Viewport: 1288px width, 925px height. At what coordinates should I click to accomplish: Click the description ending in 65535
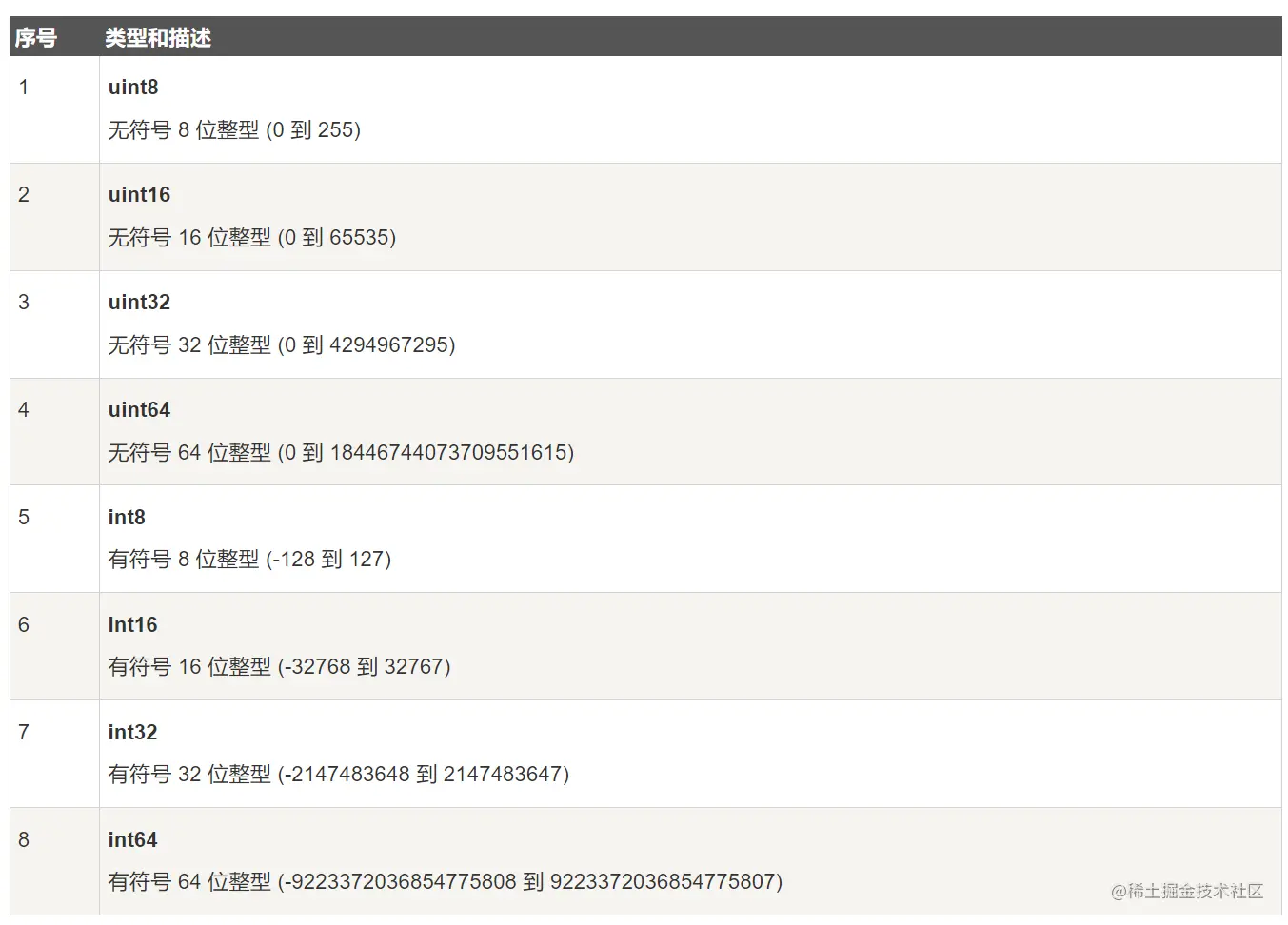click(x=251, y=238)
